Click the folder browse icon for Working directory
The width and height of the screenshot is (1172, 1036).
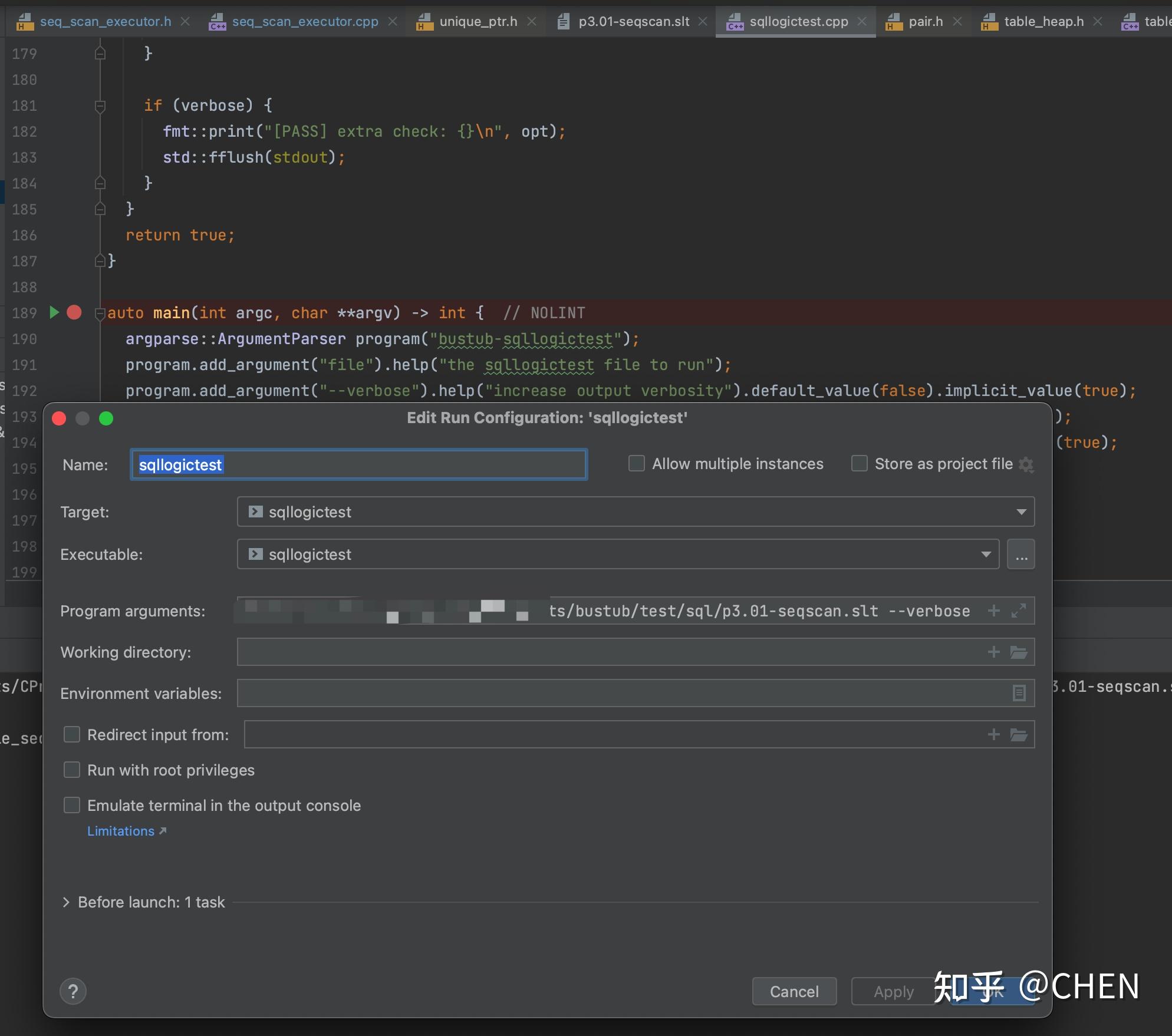click(1018, 652)
